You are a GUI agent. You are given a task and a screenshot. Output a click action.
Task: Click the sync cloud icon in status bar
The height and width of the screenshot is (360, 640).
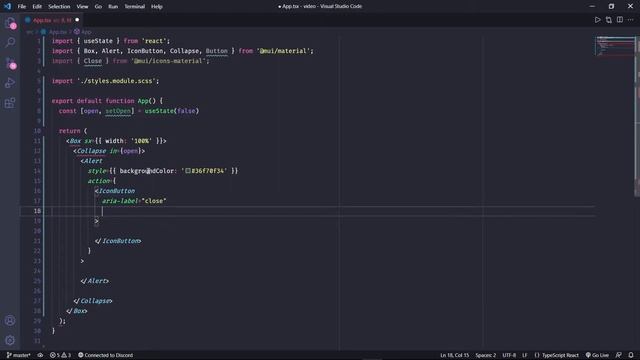tap(40, 355)
